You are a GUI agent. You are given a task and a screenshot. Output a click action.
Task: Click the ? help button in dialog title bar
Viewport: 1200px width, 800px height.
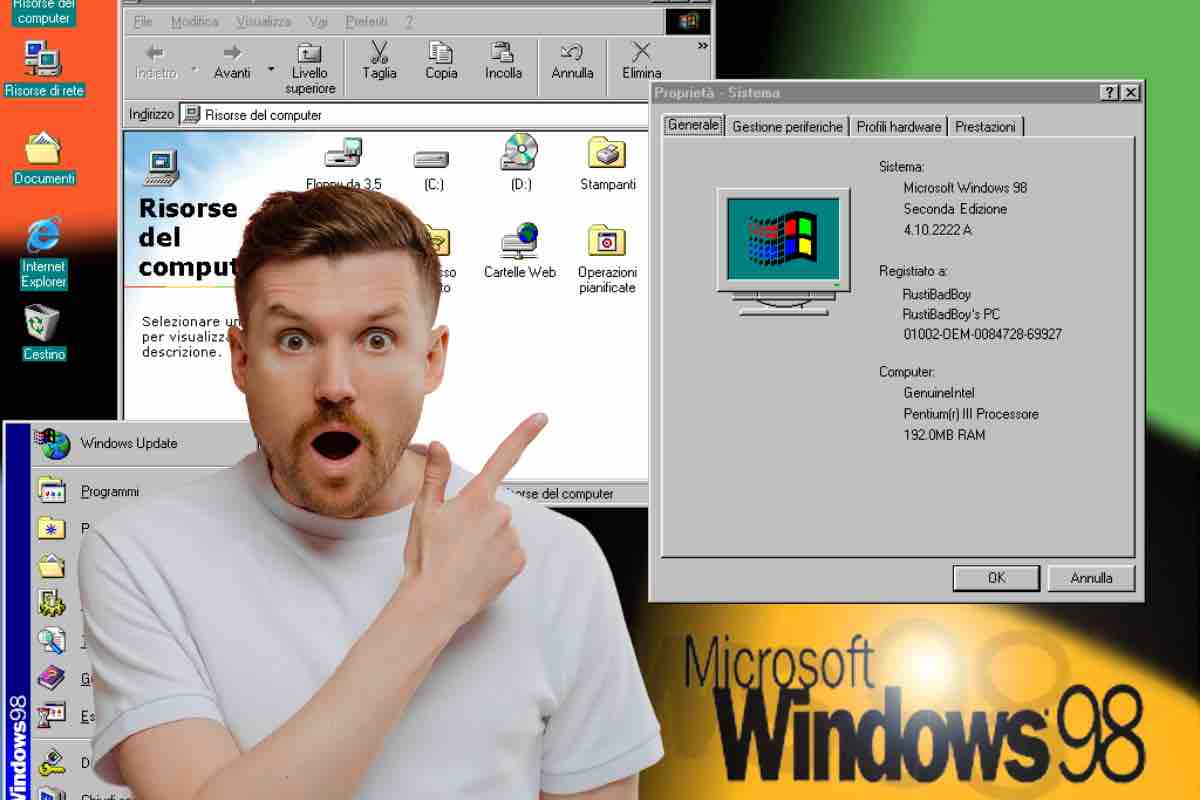[x=1110, y=93]
